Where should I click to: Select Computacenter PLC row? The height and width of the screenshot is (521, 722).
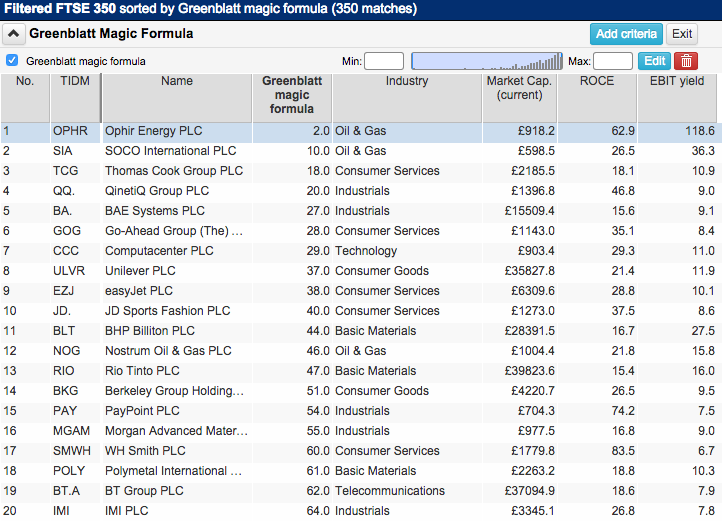click(361, 251)
